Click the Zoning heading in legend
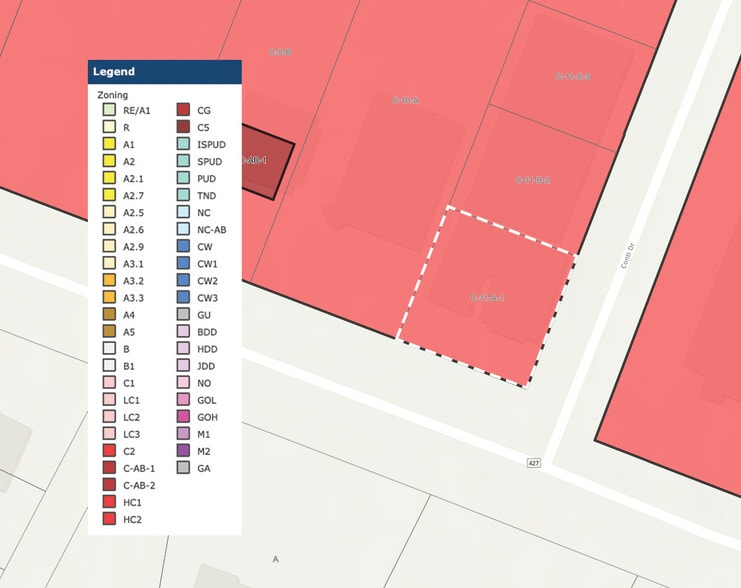 click(x=112, y=95)
